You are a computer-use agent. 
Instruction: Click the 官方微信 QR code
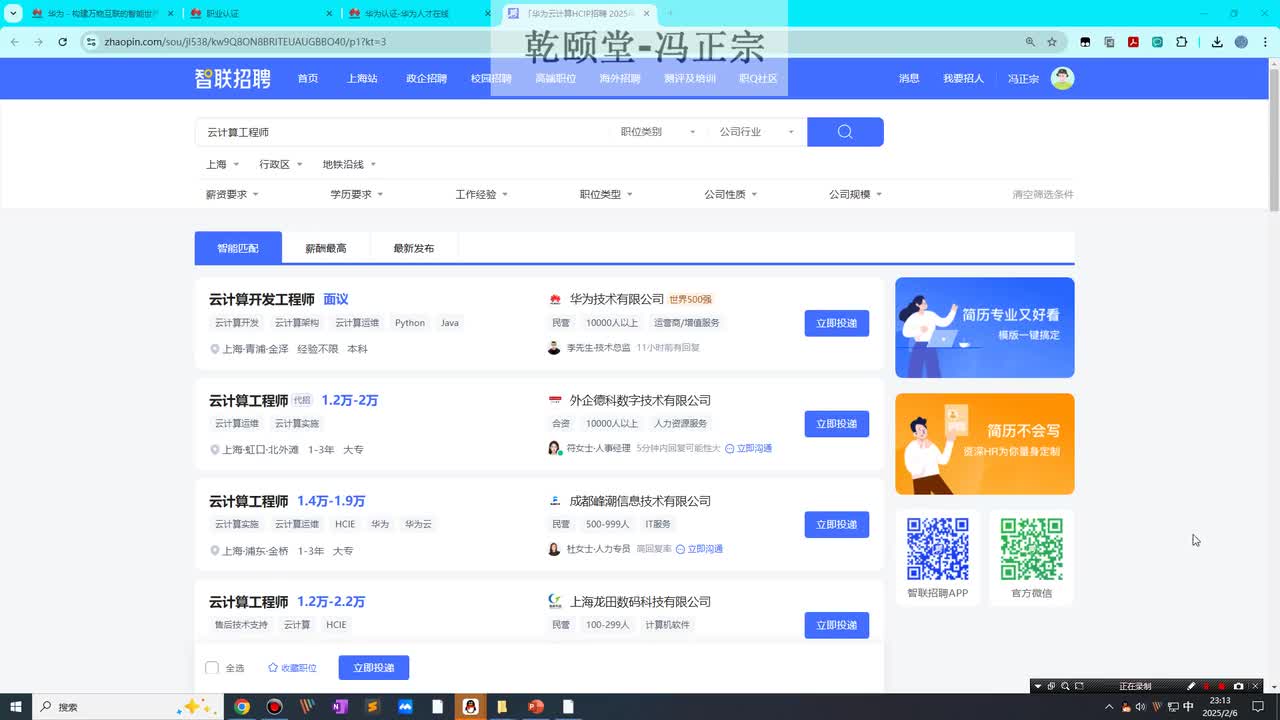click(x=1031, y=549)
